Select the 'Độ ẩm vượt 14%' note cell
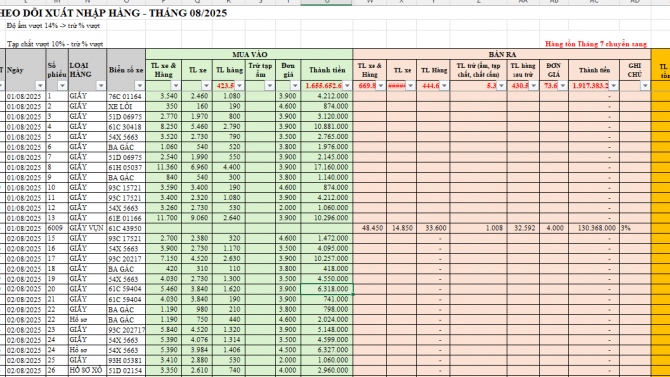This screenshot has width=670, height=377. (53, 26)
